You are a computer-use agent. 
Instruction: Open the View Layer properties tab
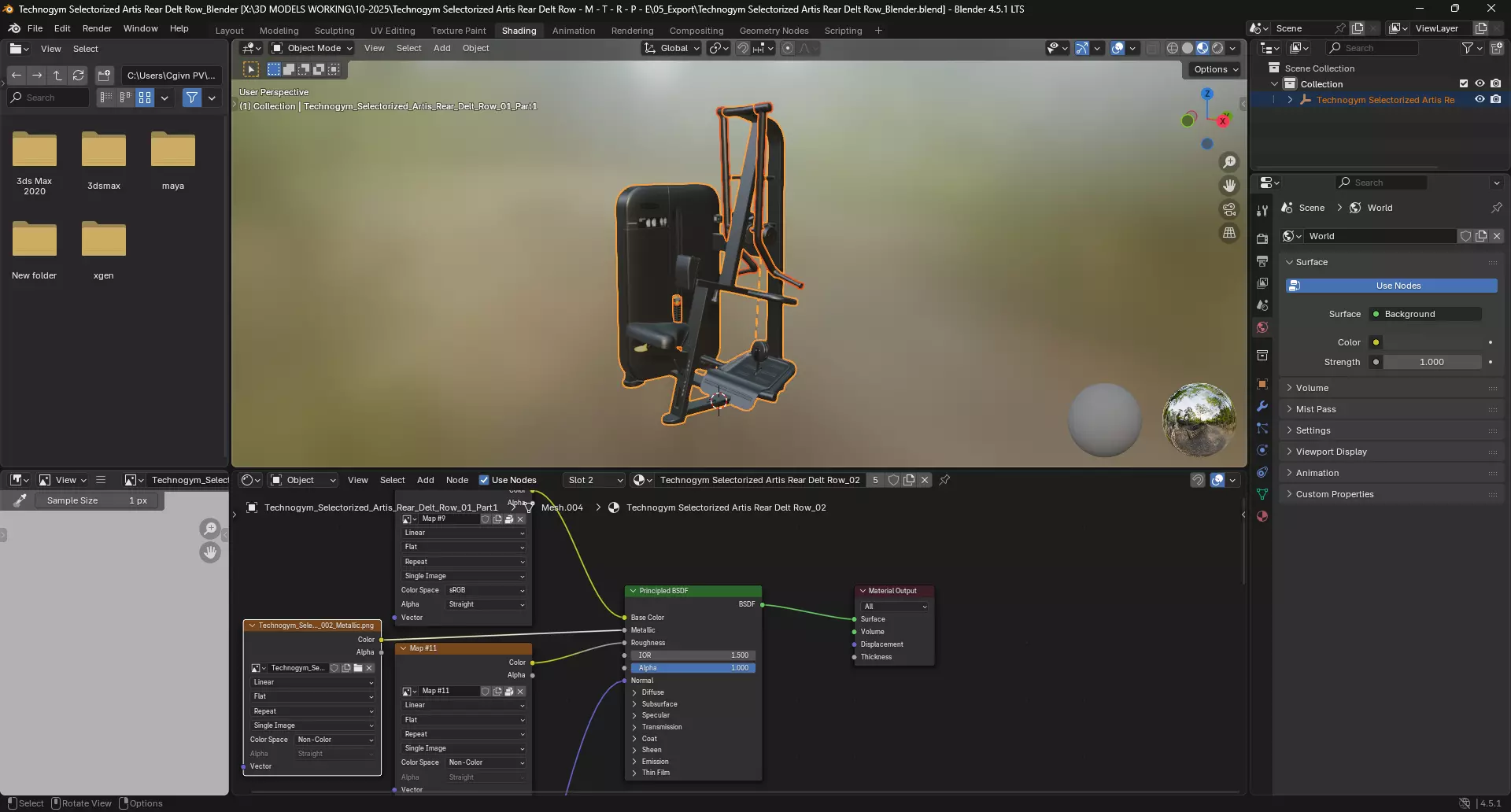coord(1262,282)
